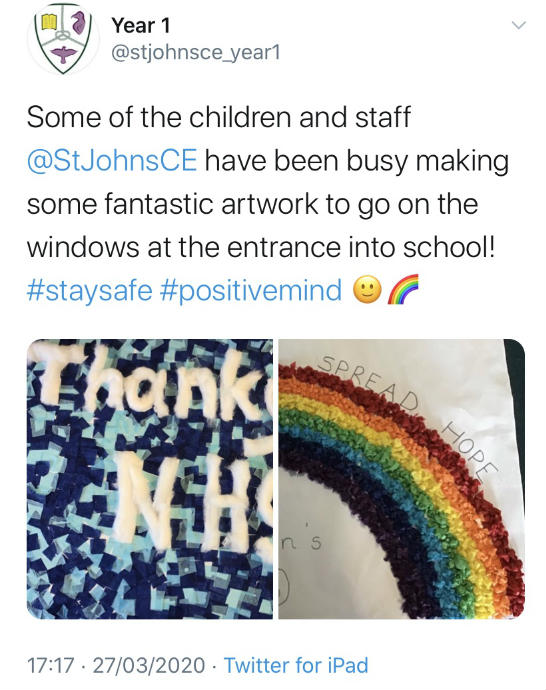This screenshot has height=690, width=546.
Task: Open the #staysafe hashtag
Action: click(x=90, y=291)
